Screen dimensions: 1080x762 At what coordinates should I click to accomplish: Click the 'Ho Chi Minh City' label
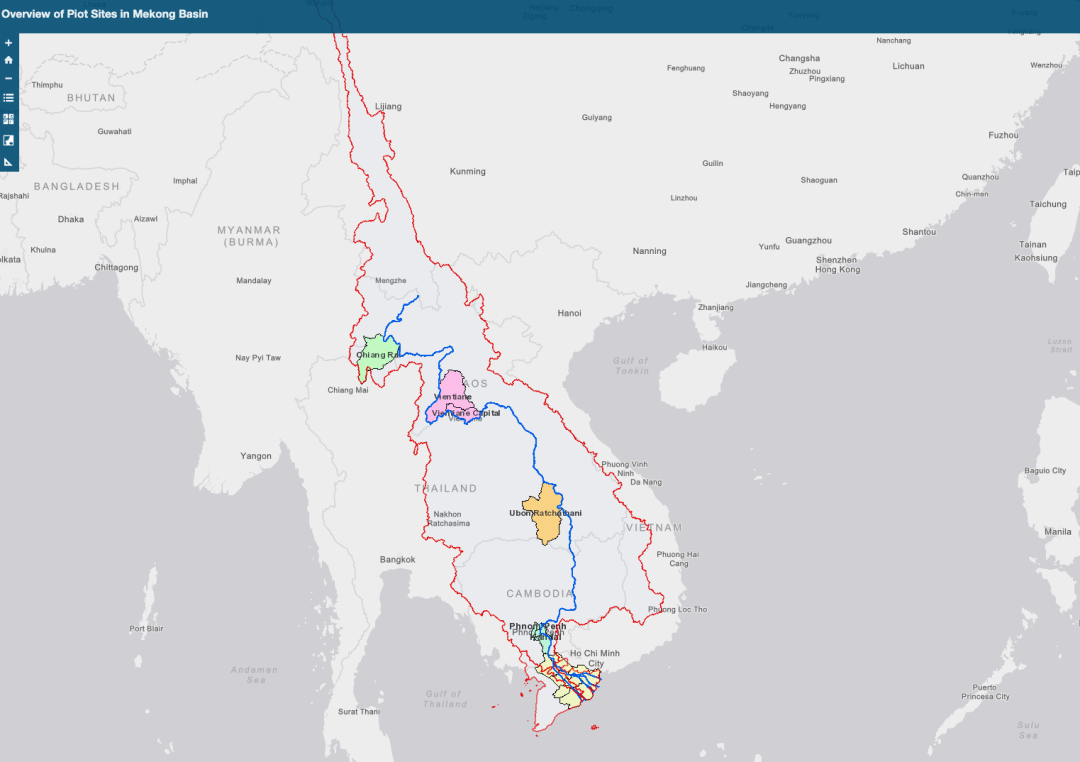[595, 658]
